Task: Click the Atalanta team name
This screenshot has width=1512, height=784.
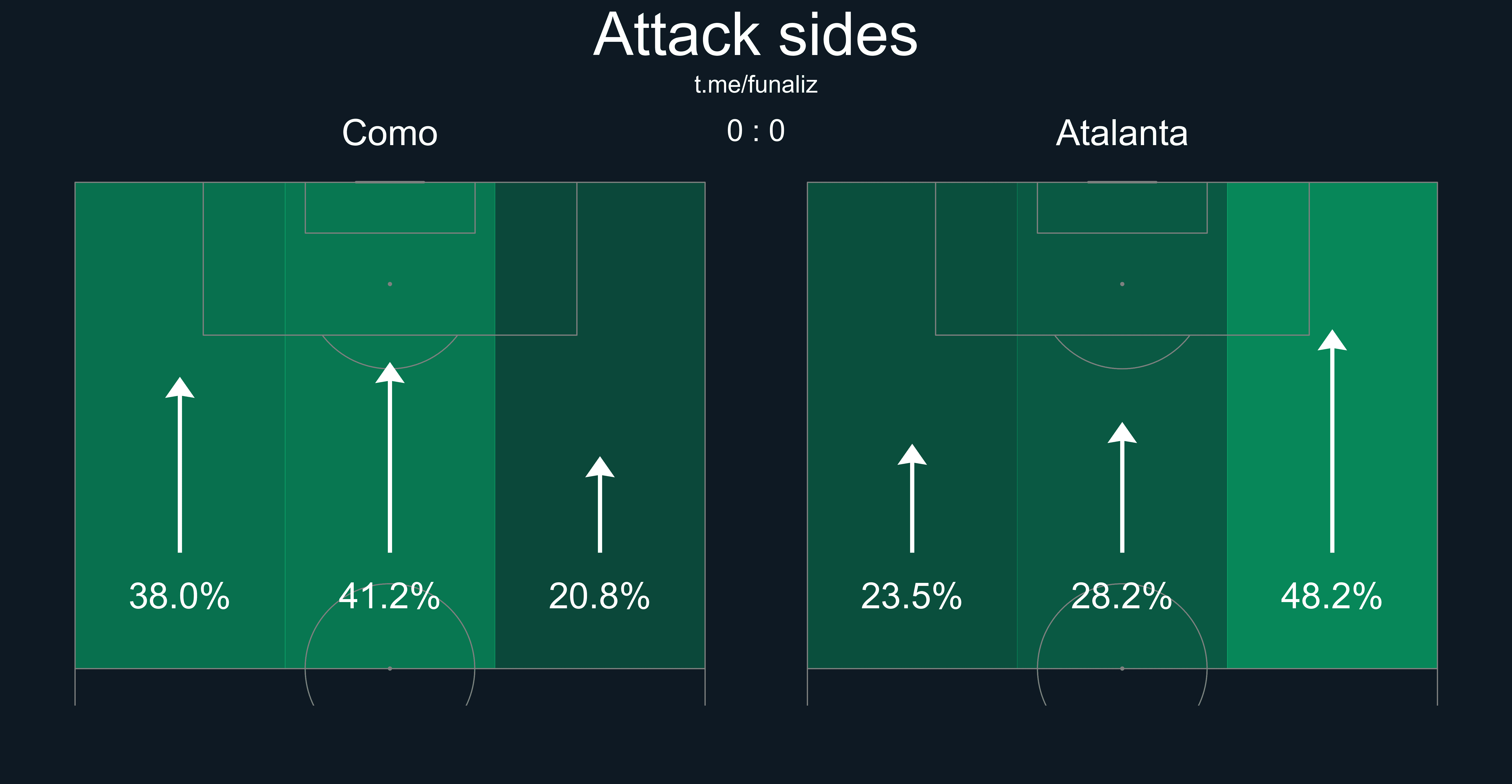Action: point(1122,133)
